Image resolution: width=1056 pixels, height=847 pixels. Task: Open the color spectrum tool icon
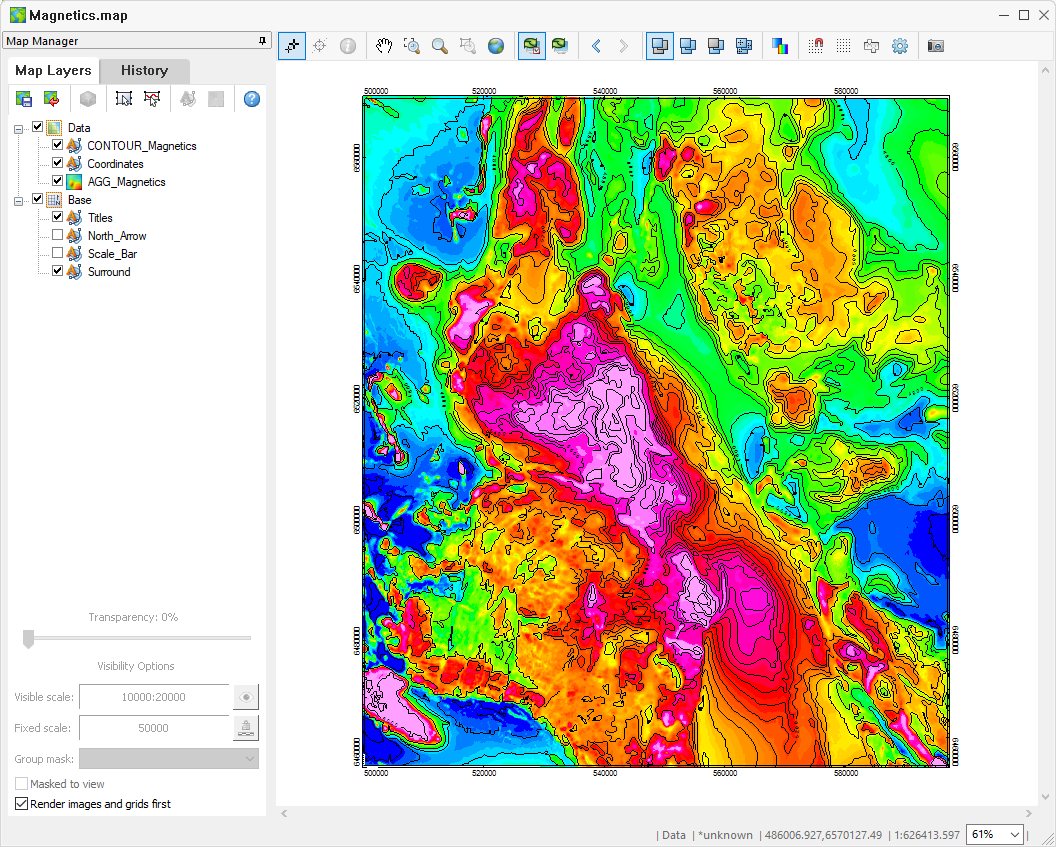[x=781, y=46]
